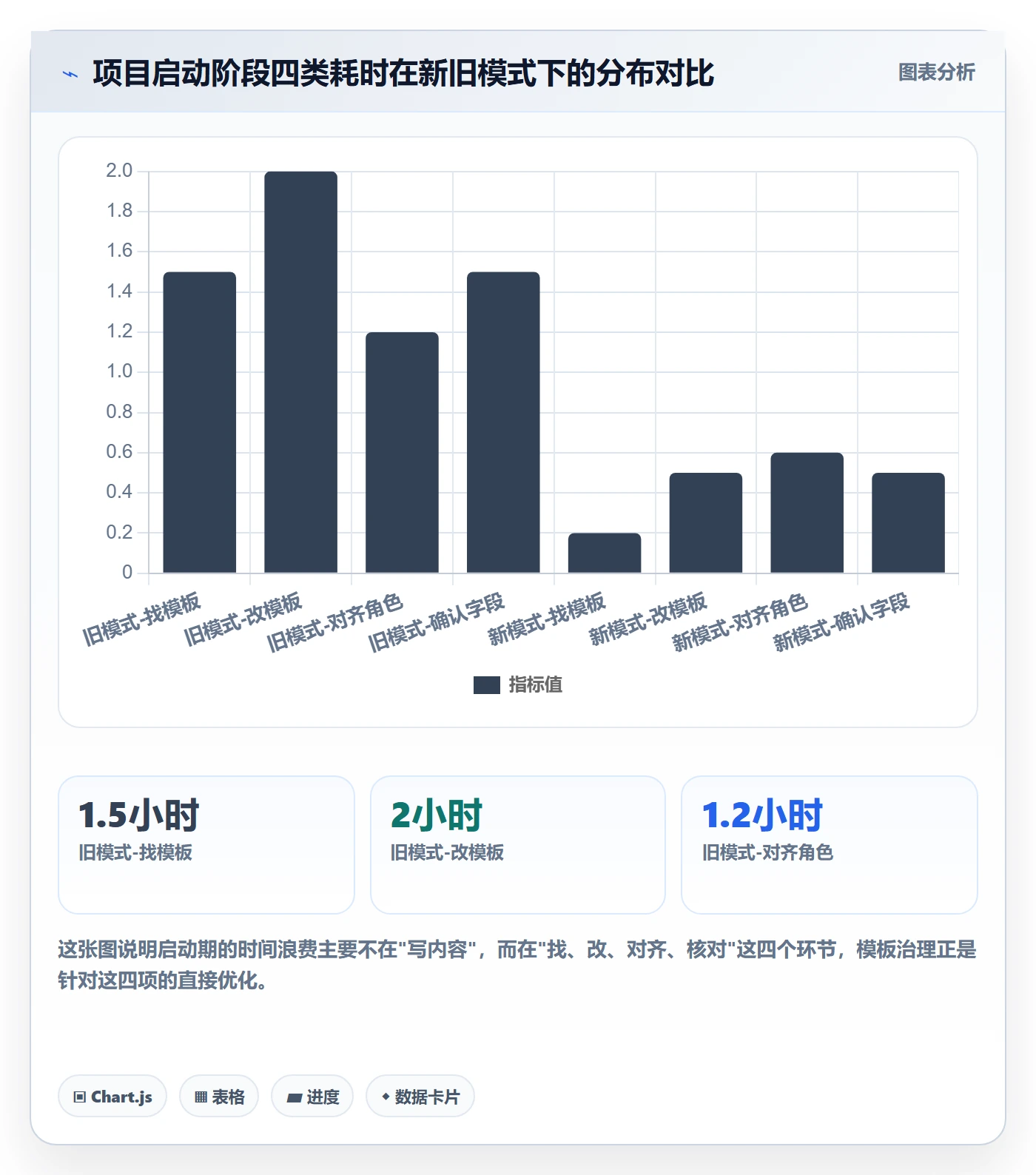1036x1175 pixels.
Task: Select the 新模式-改模板 bar
Action: pyautogui.click(x=706, y=523)
